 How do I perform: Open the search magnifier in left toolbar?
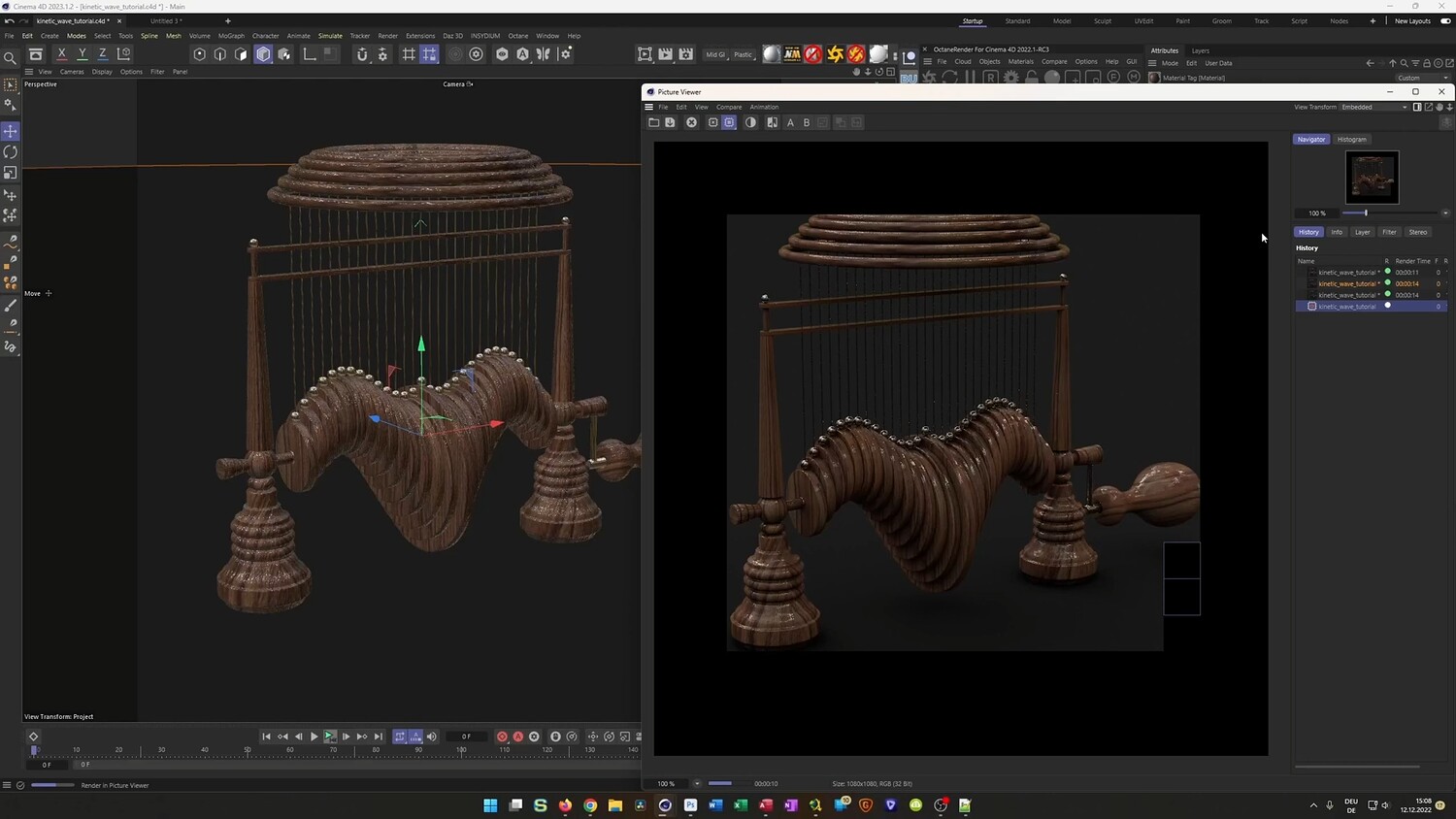[11, 58]
